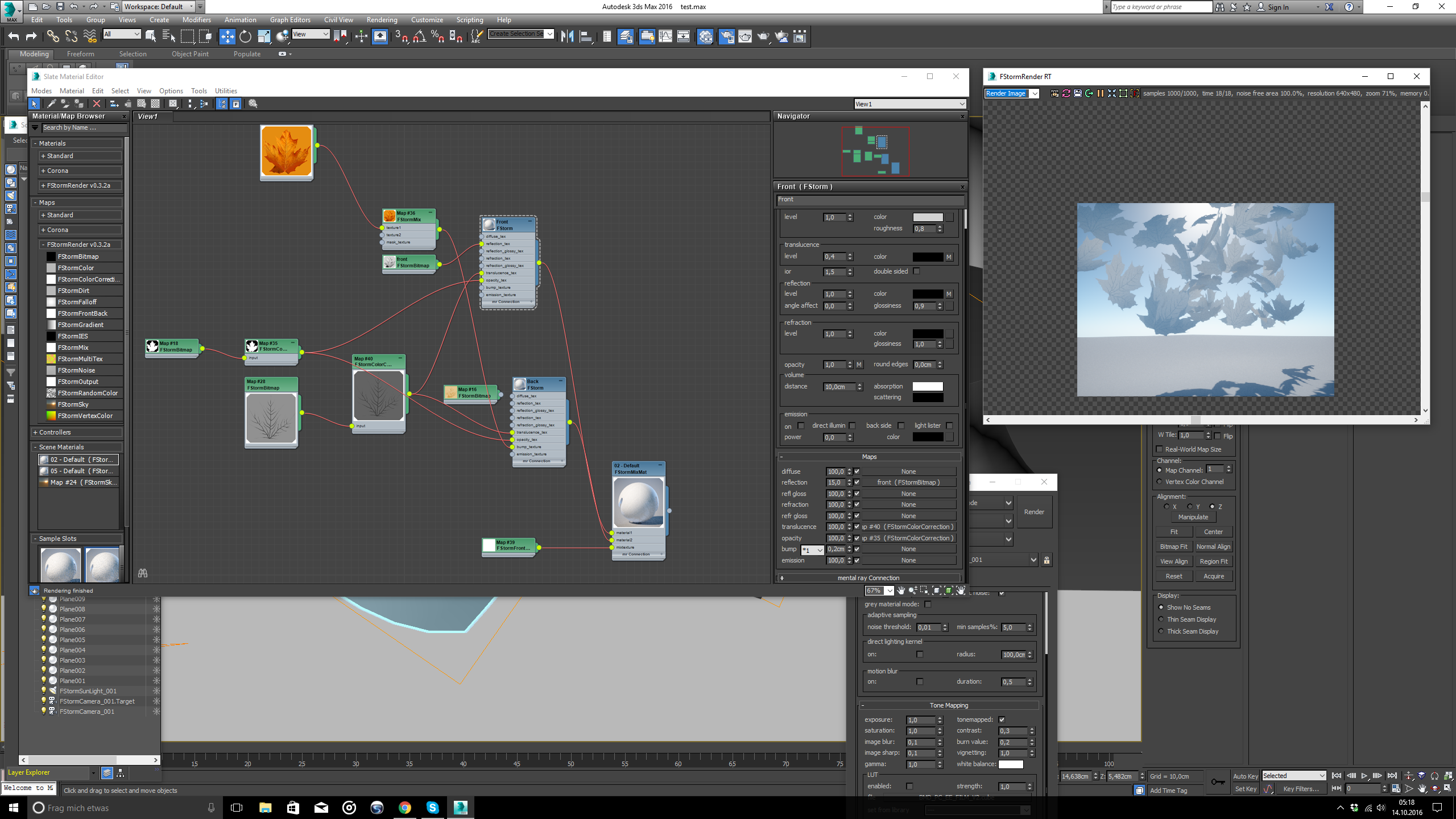This screenshot has width=1456, height=819.
Task: Click the Mirror tool icon
Action: click(567, 36)
